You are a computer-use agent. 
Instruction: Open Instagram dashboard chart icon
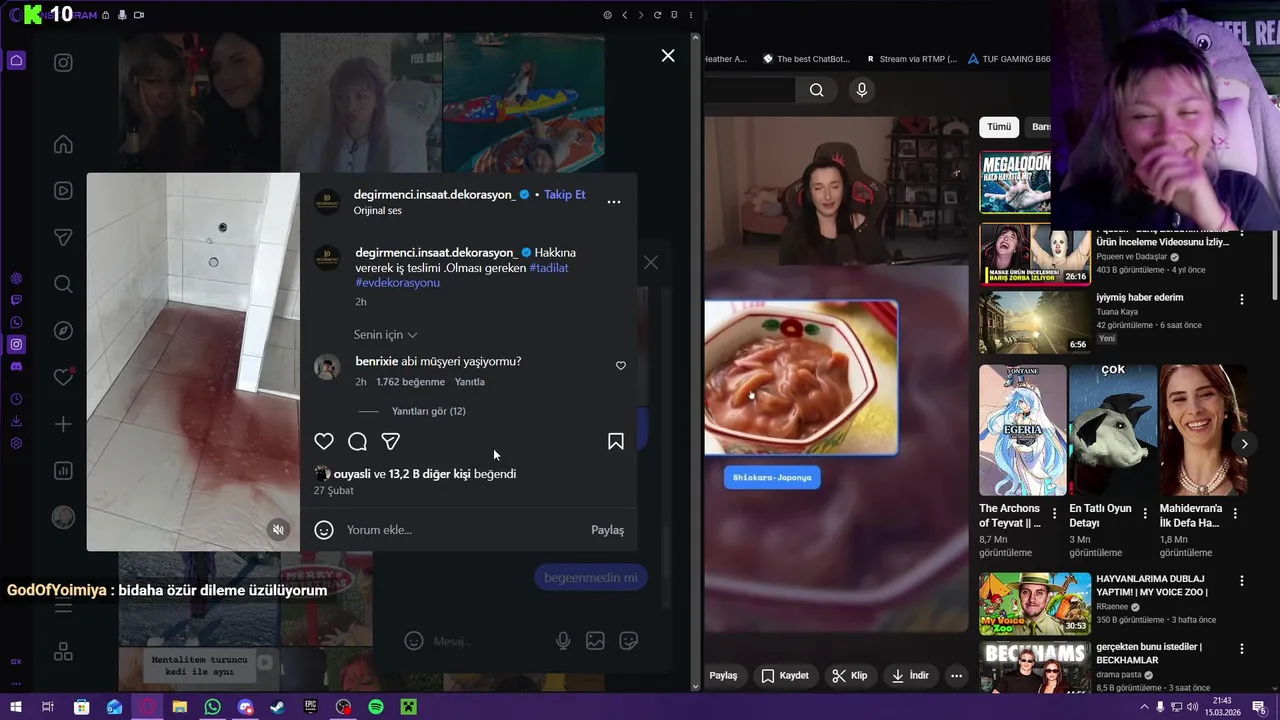(x=63, y=470)
